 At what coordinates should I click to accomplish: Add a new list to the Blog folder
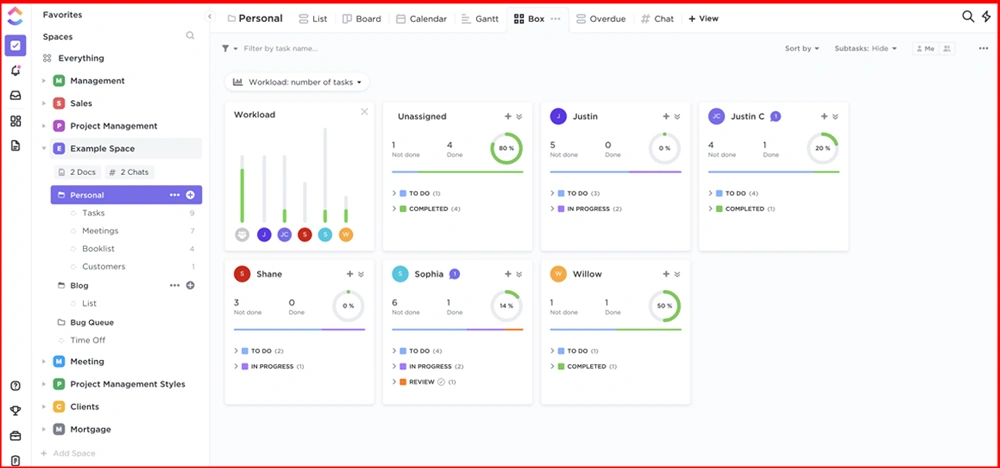click(x=190, y=286)
